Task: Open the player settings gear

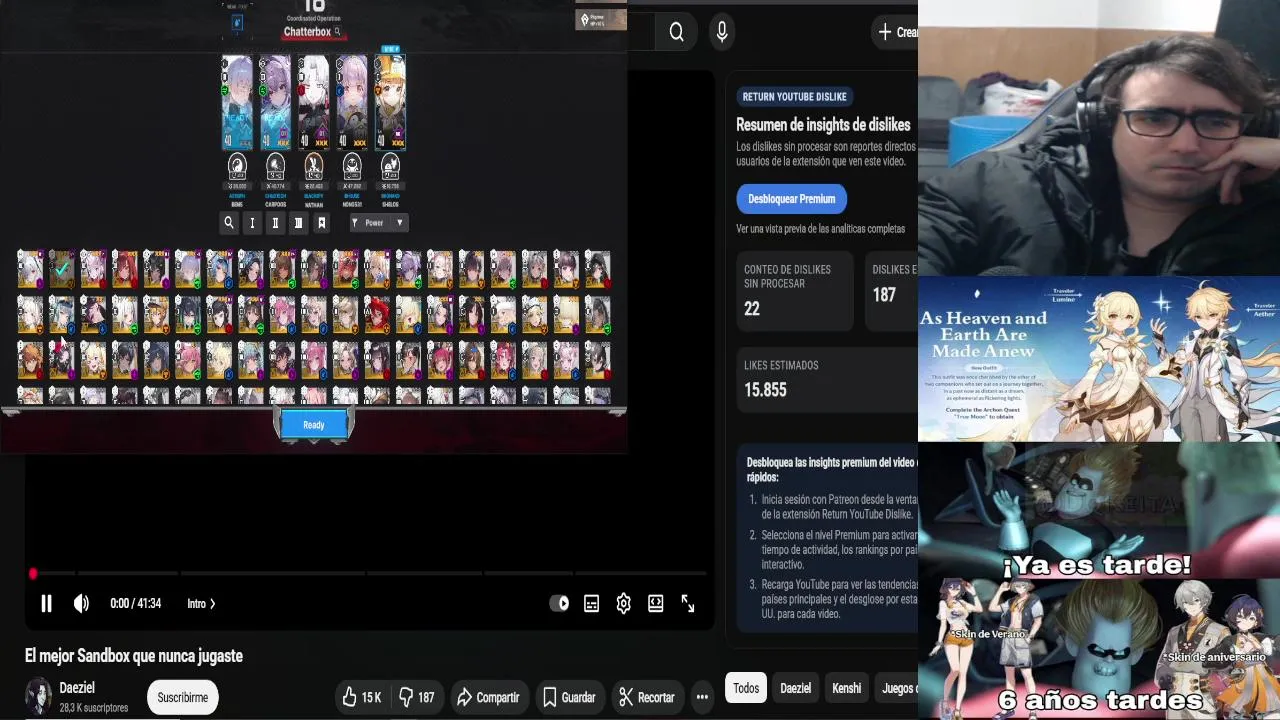Action: [623, 603]
